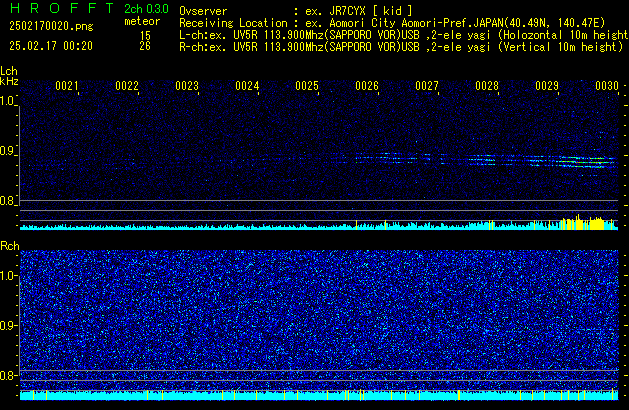Click the L-ch horizontal yagi description line
629x410 pixels.
click(404, 35)
